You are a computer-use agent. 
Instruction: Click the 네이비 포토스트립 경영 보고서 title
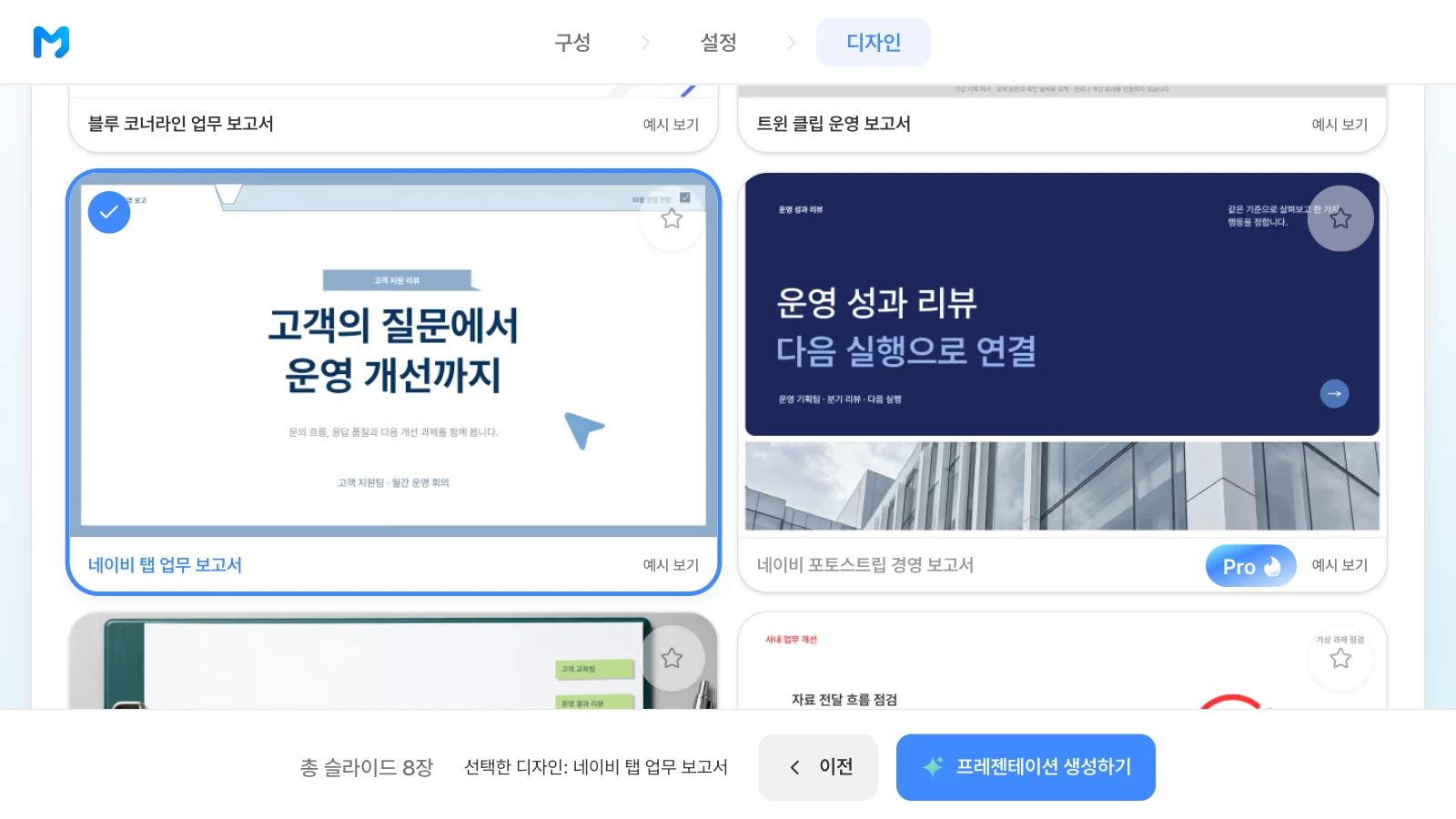tap(865, 565)
